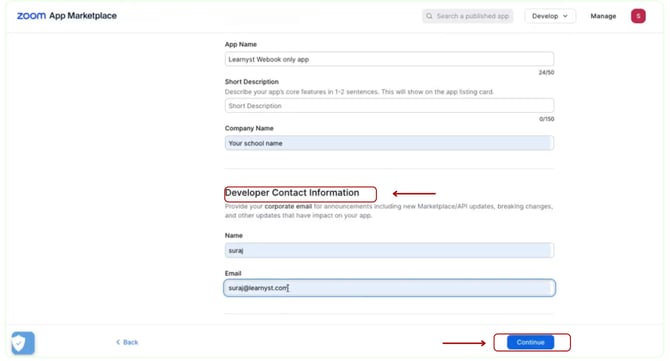Click the Email label

pos(233,273)
